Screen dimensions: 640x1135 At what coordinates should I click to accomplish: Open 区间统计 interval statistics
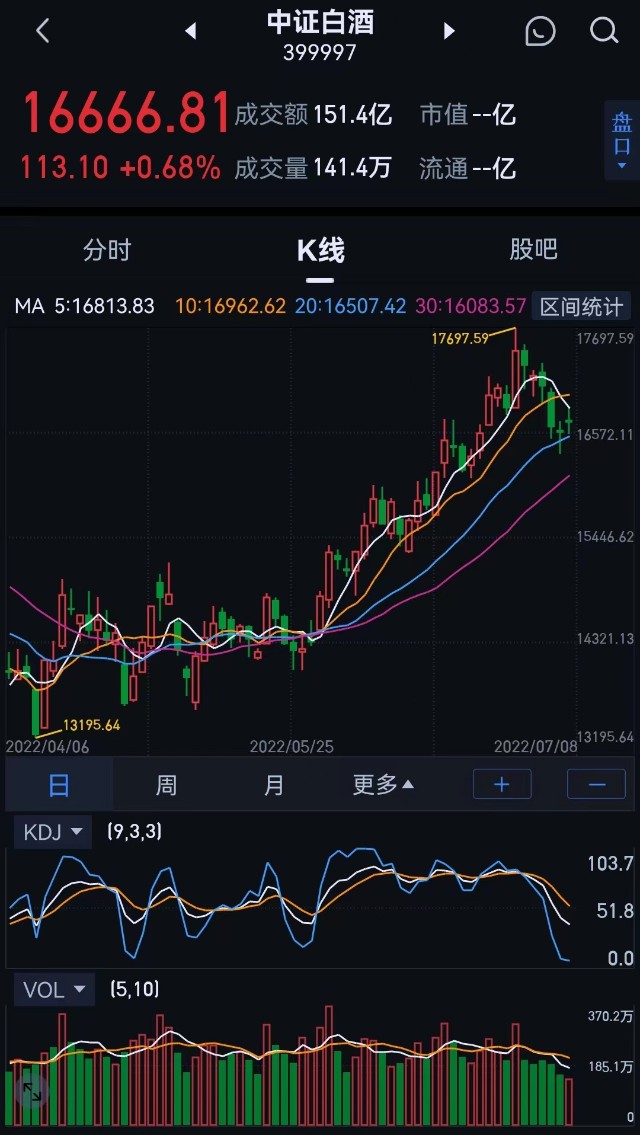581,306
